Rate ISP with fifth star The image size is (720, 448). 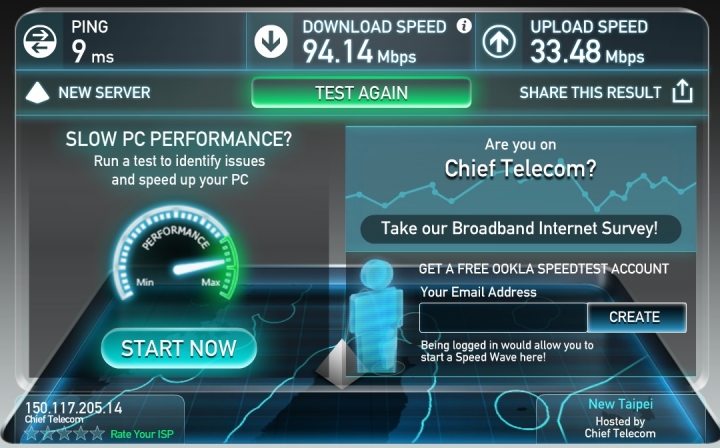pyautogui.click(x=97, y=433)
